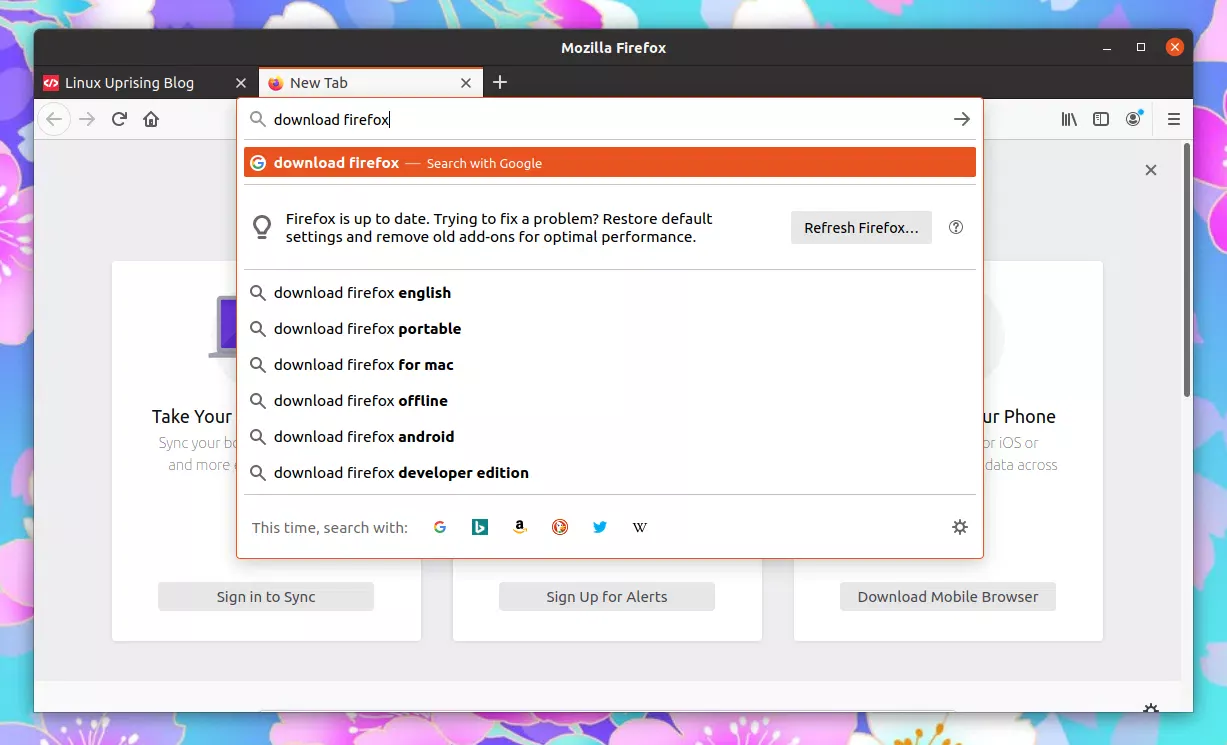Click the Forward navigation arrow
The image size is (1227, 745).
(87, 119)
